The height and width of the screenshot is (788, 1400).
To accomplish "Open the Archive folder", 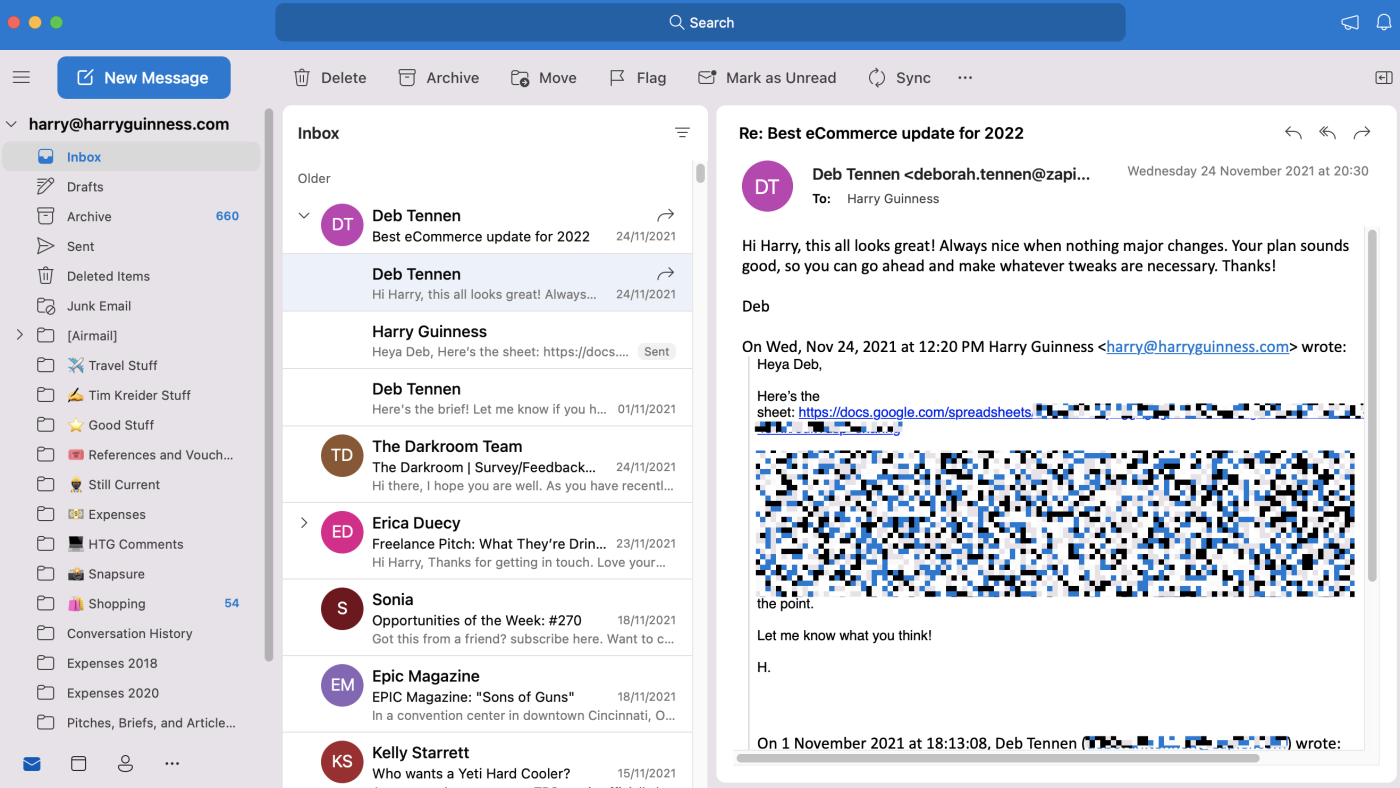I will point(131,216).
